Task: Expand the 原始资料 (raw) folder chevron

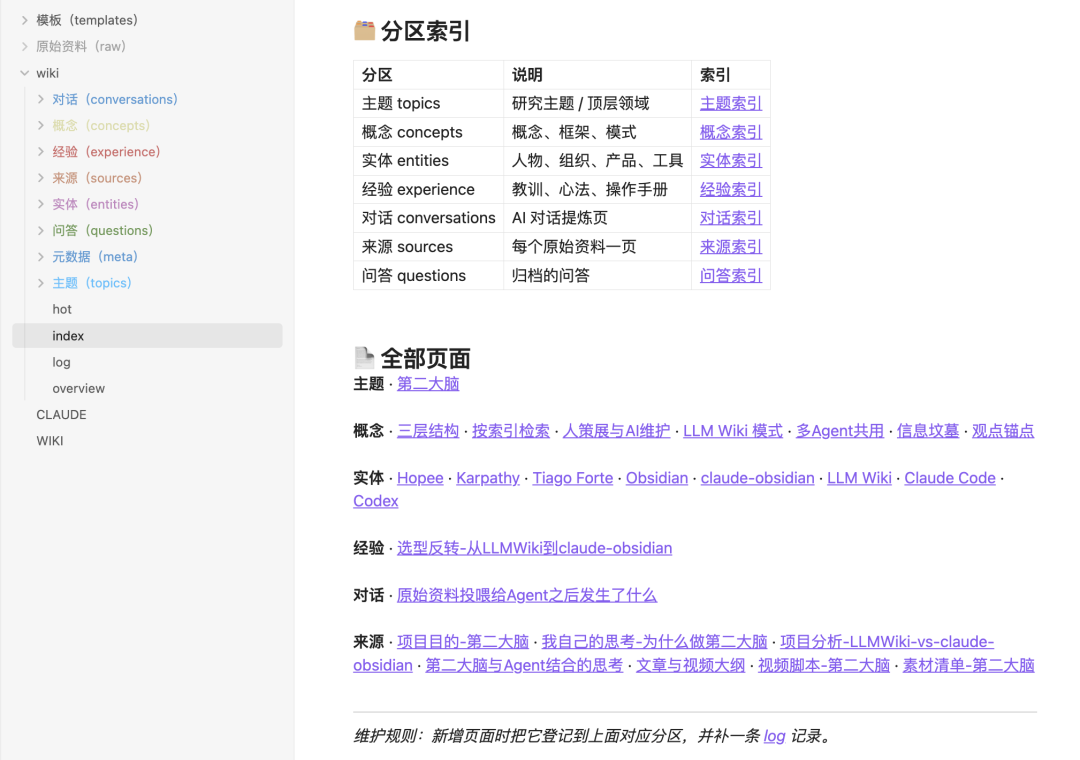Action: click(25, 46)
